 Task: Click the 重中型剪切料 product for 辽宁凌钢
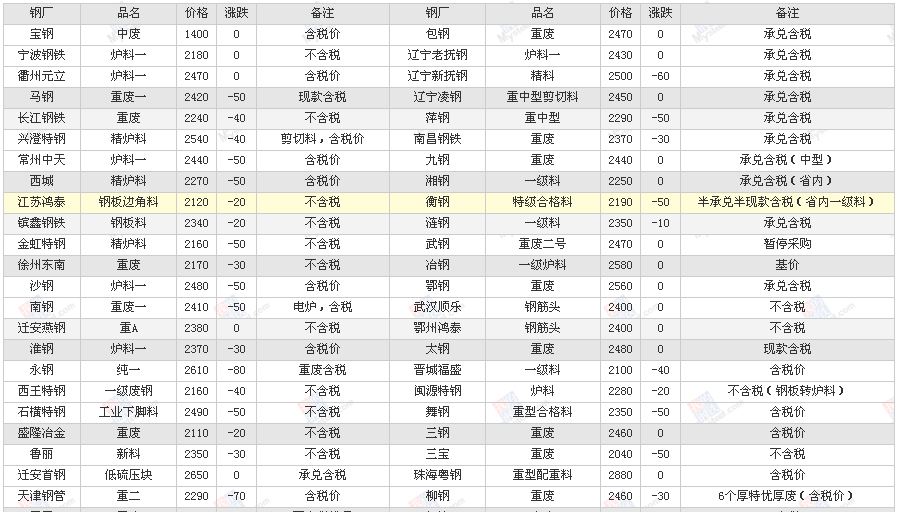[542, 97]
